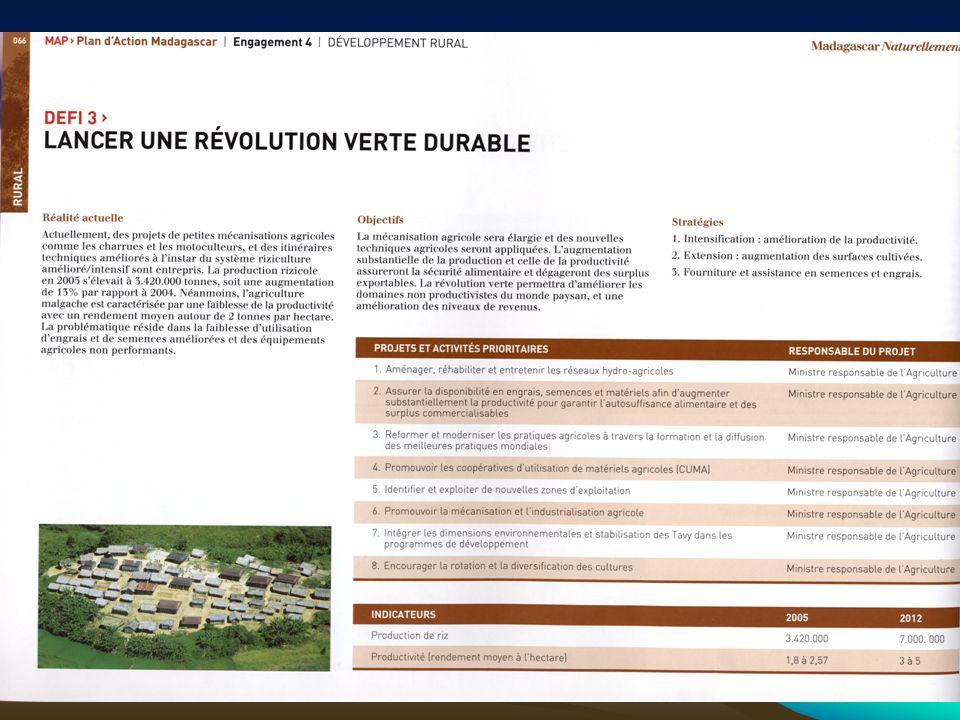Screen dimensions: 960x720
Task: Click the page number 066
Action: click(20, 41)
